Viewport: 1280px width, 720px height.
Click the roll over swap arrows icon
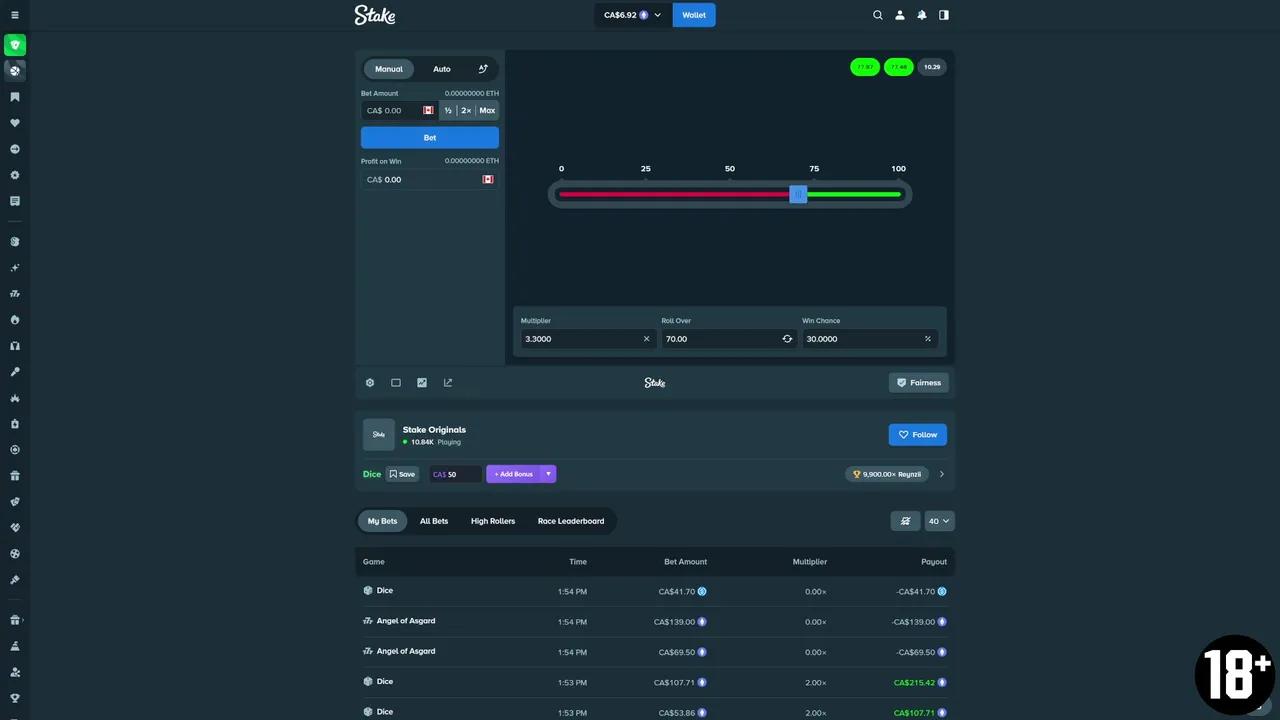tap(787, 339)
